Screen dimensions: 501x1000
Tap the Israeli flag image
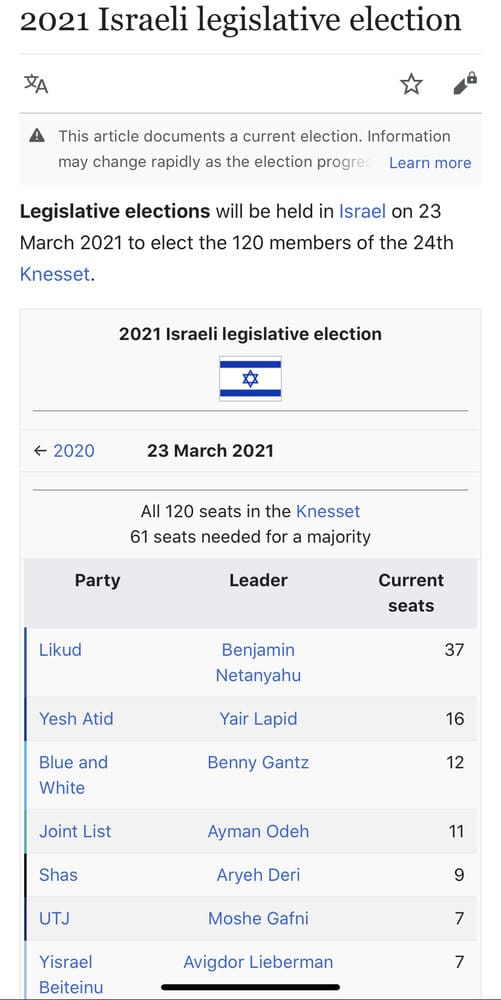coord(250,379)
